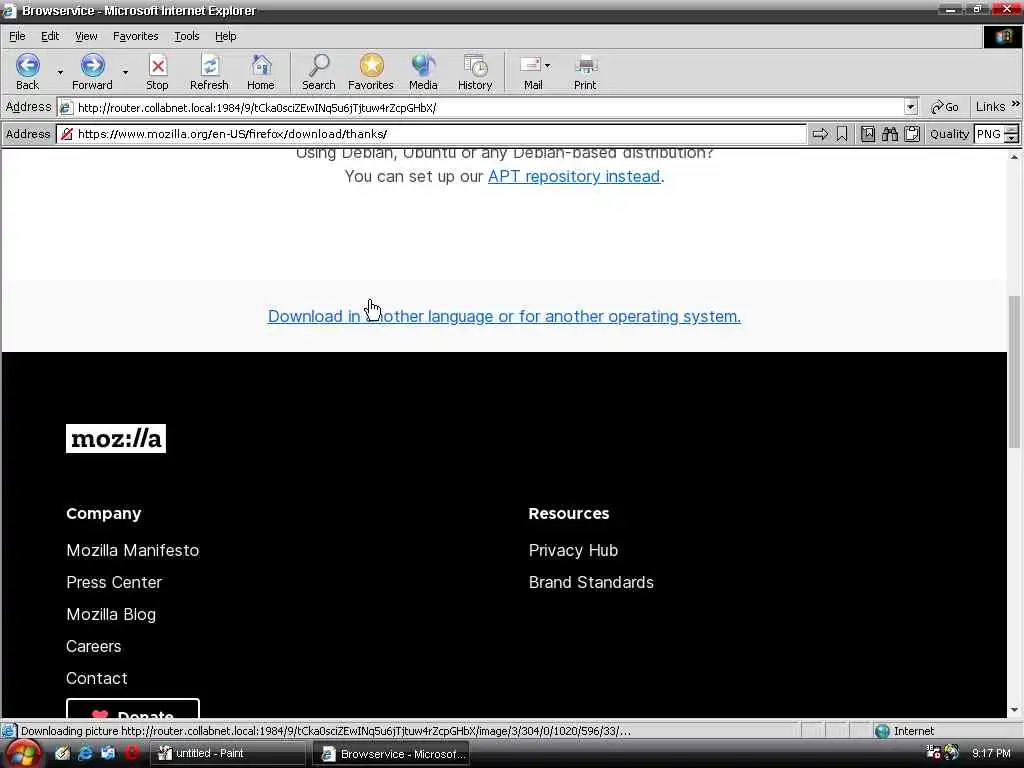This screenshot has height=768, width=1024.
Task: Click Download in another language link
Action: 504,316
